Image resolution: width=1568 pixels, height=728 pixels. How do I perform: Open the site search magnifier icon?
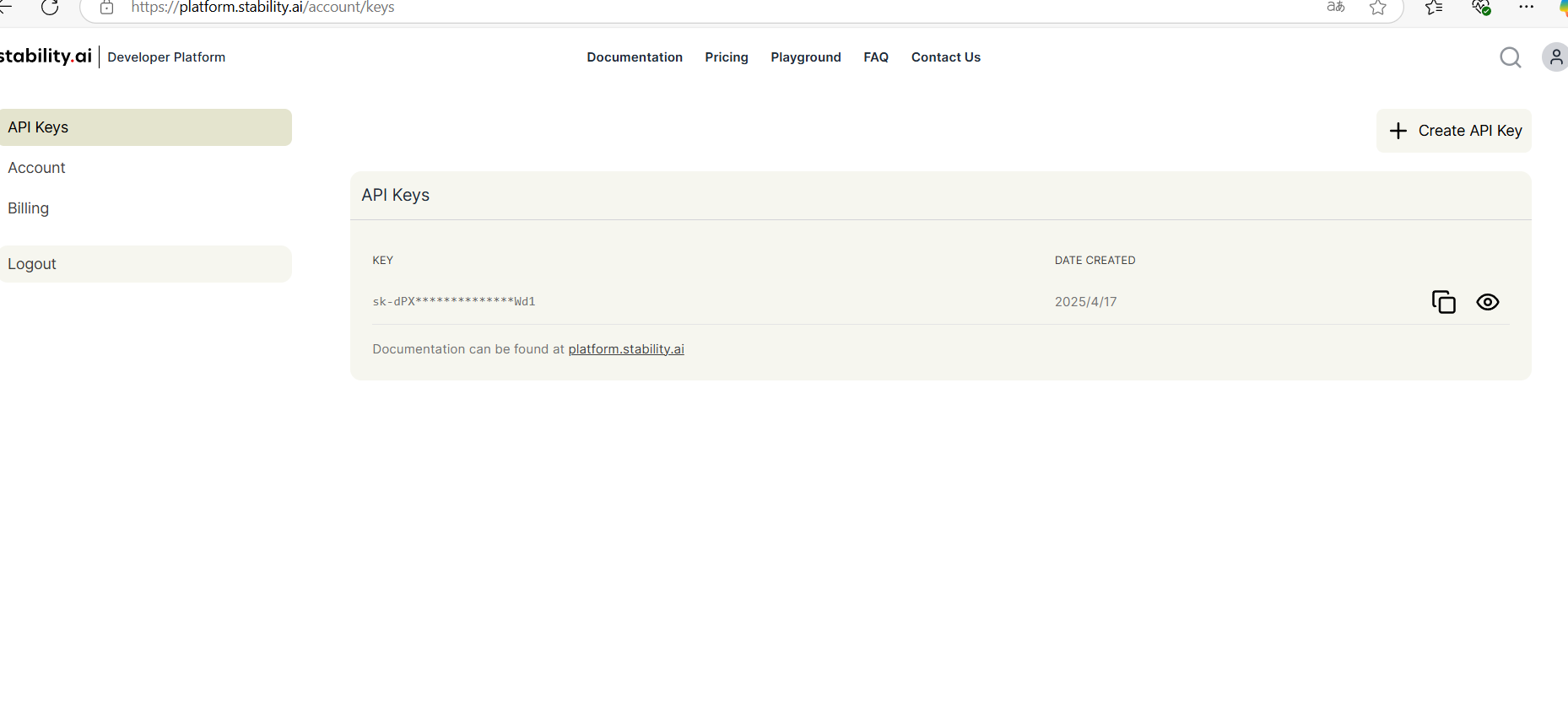tap(1511, 57)
